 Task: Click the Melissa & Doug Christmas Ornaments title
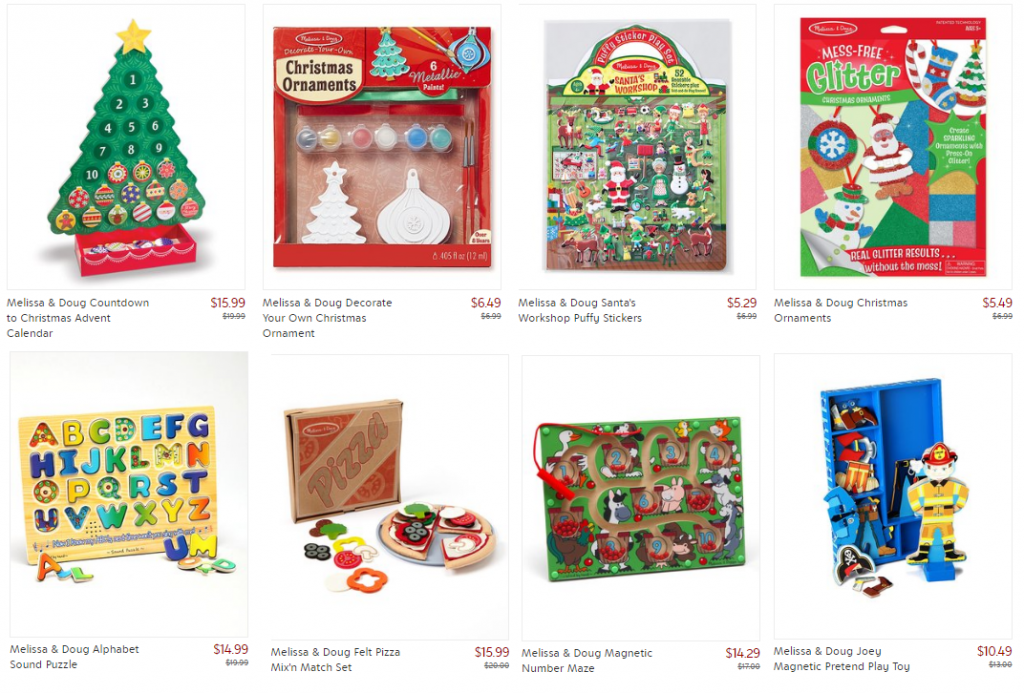(x=840, y=310)
